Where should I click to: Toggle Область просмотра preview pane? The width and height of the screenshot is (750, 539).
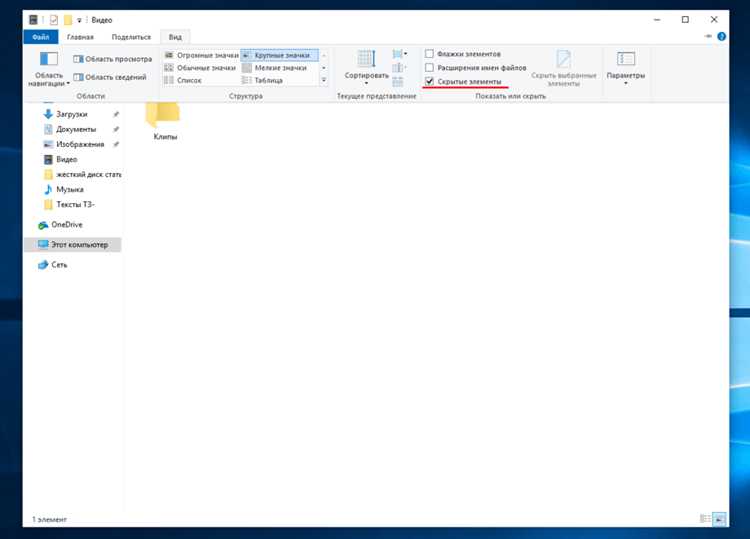112,59
